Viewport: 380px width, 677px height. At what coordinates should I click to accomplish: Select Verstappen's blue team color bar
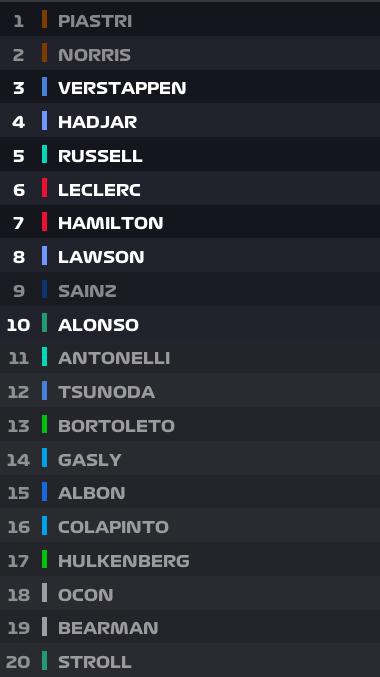[44, 86]
